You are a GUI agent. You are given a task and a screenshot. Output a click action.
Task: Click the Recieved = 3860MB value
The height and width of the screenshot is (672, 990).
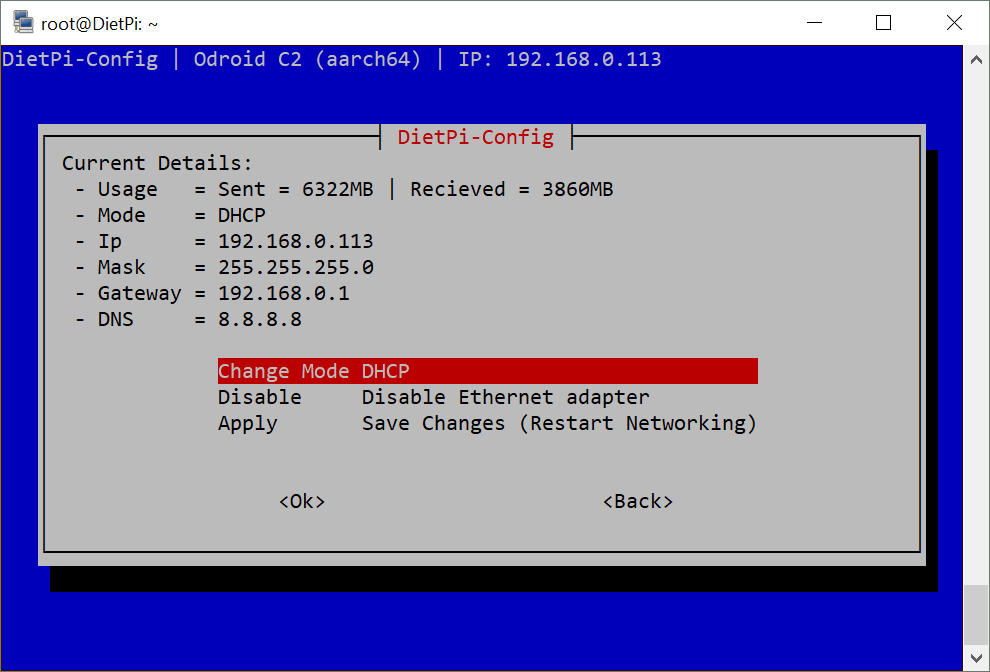(512, 189)
